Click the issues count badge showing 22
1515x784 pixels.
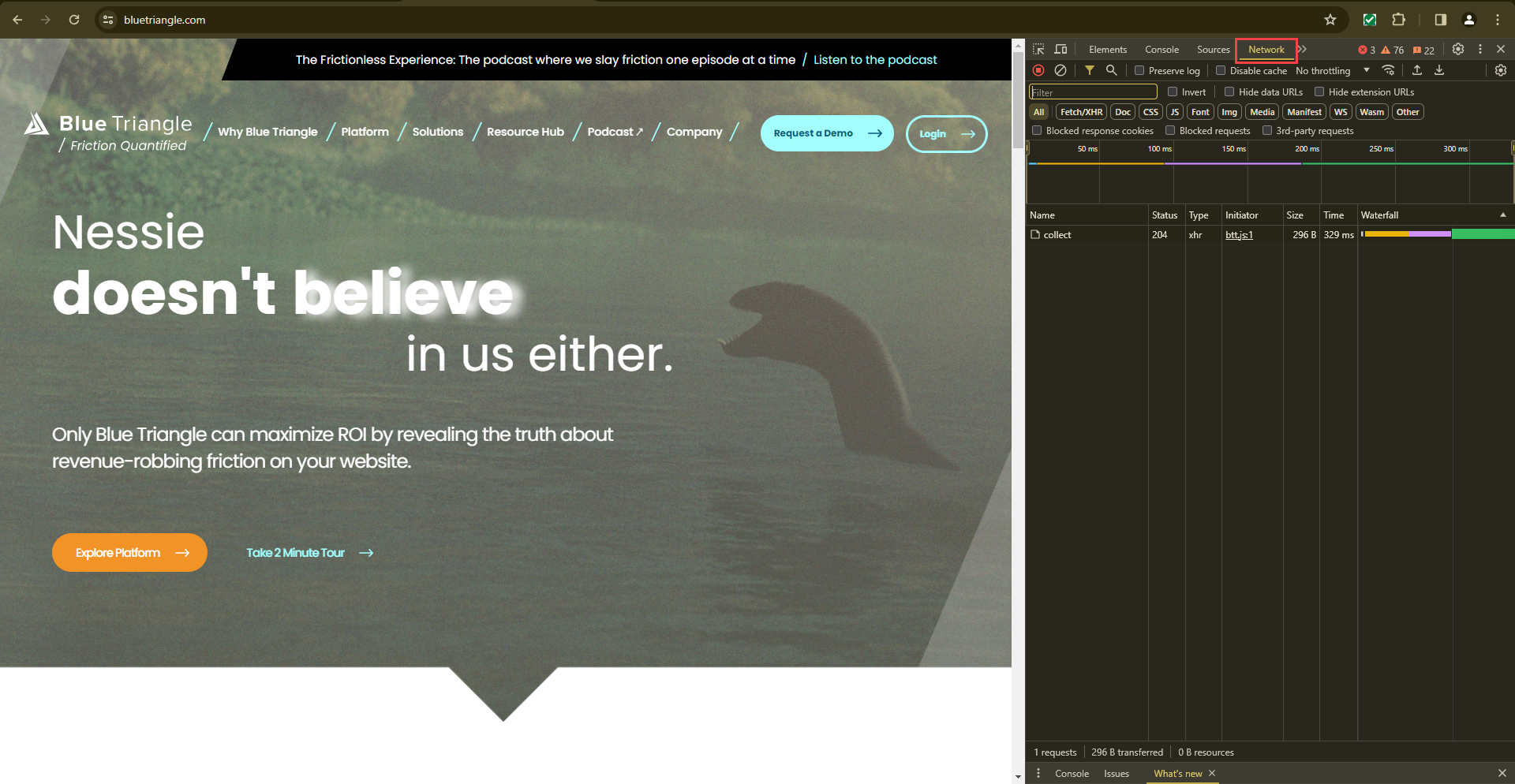click(1423, 50)
